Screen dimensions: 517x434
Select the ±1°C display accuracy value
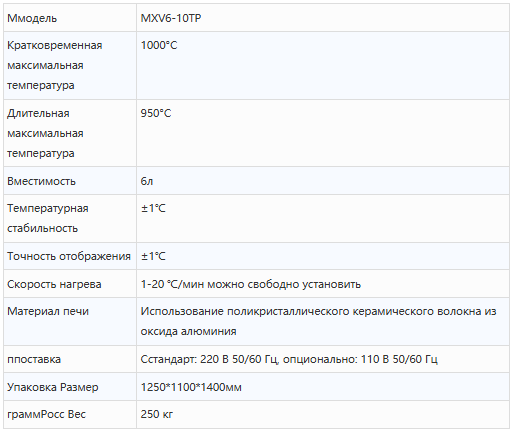[153, 256]
